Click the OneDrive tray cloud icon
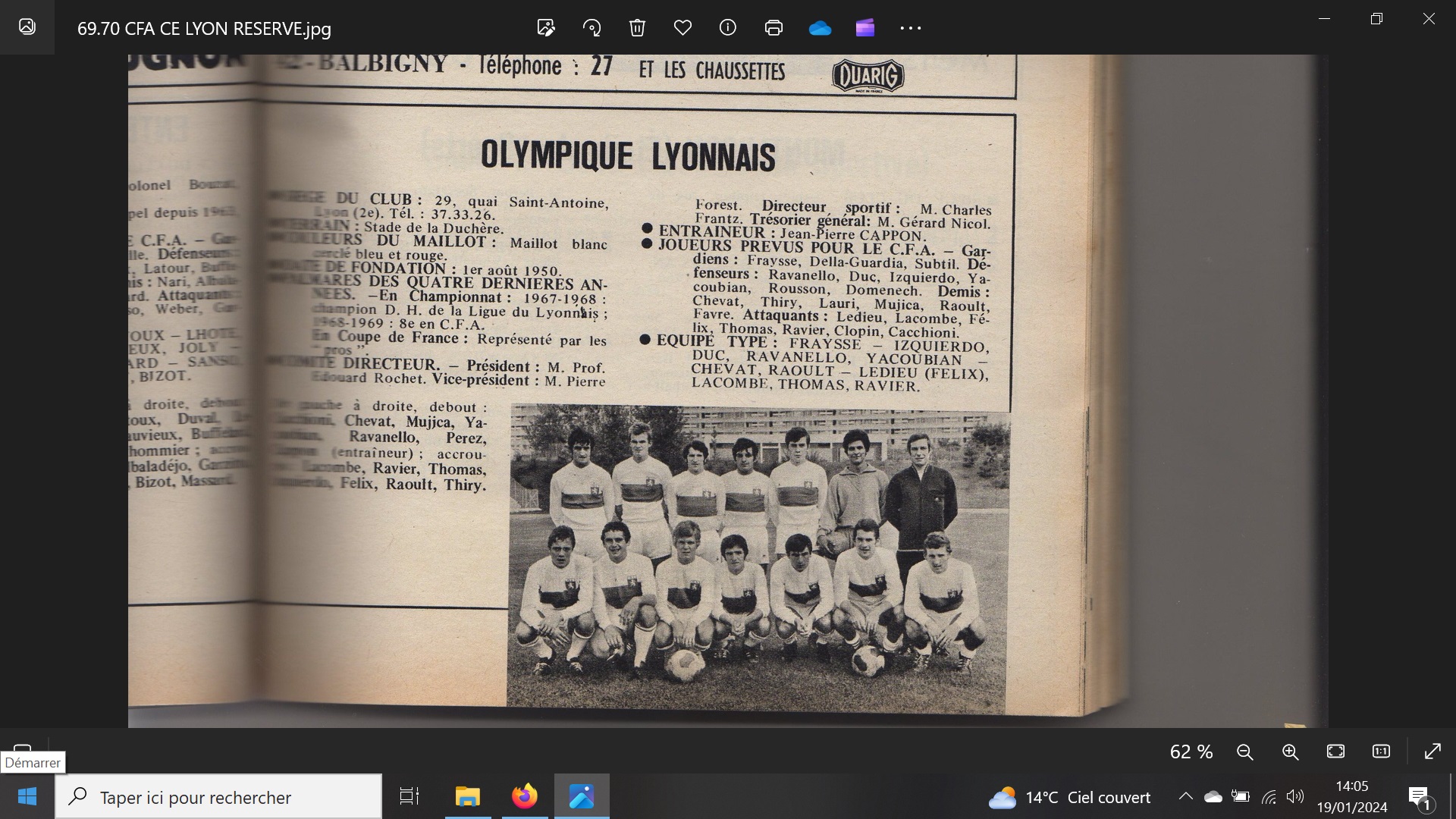Screen dimensions: 1456x819 (x=1213, y=796)
